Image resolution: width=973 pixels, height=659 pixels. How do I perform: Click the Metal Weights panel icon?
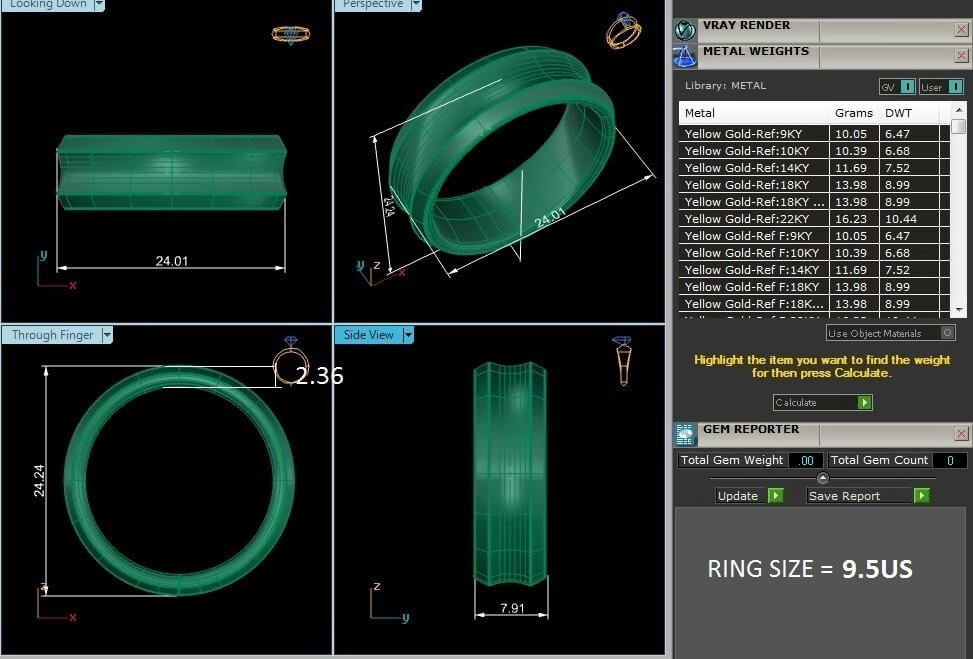pos(685,55)
